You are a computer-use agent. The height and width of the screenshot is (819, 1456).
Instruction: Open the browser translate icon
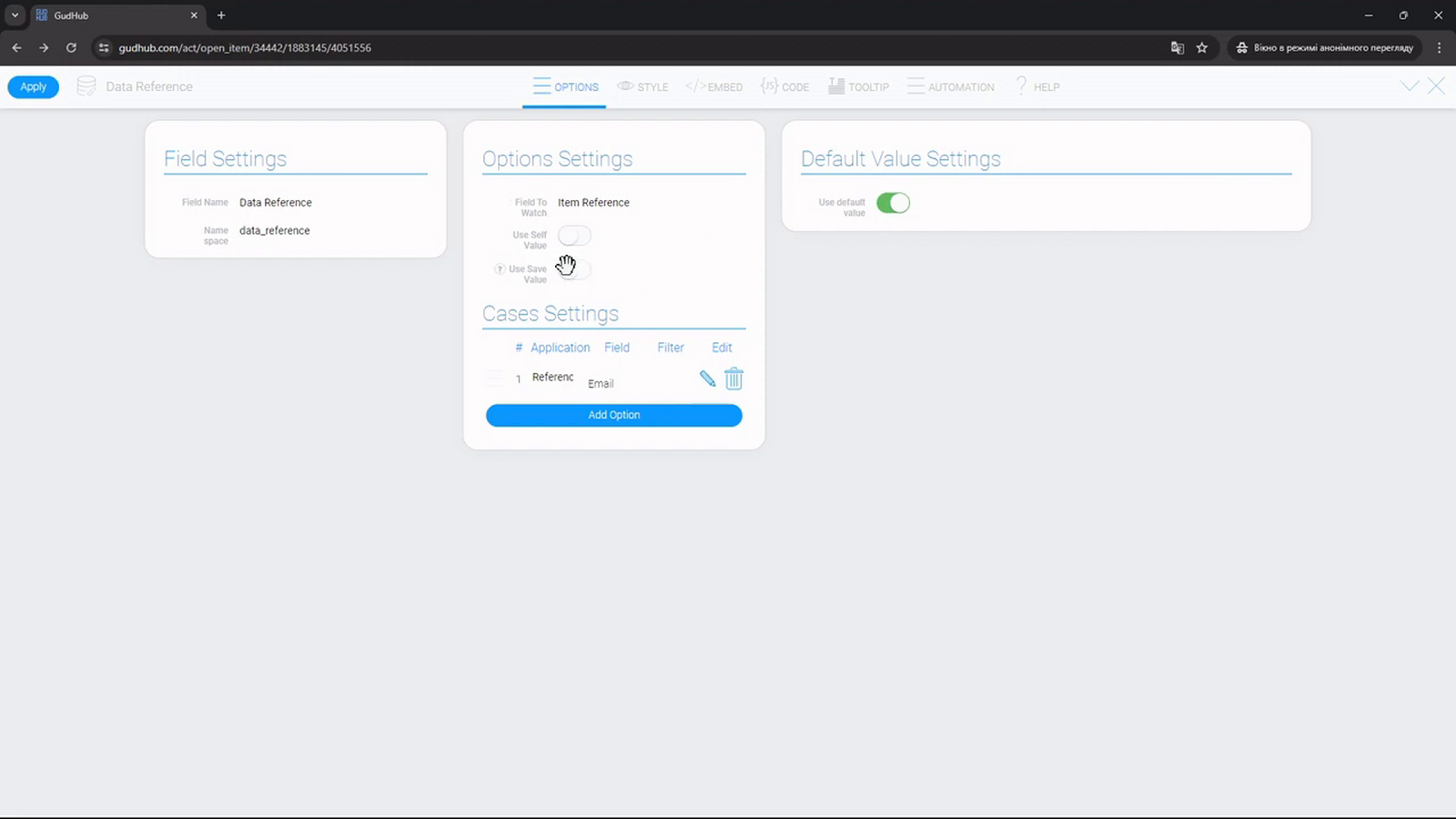[x=1178, y=47]
